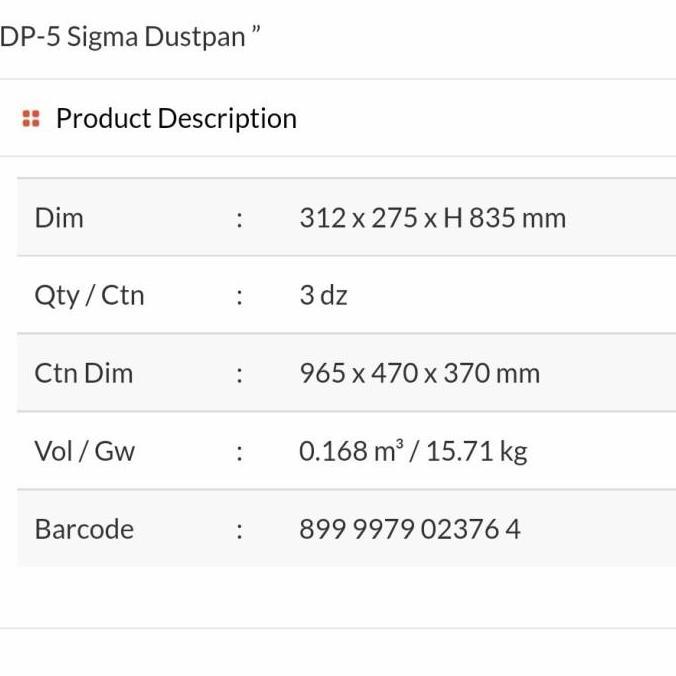The image size is (676, 676).
Task: Click the colon in the Barcode row
Action: [x=239, y=530]
